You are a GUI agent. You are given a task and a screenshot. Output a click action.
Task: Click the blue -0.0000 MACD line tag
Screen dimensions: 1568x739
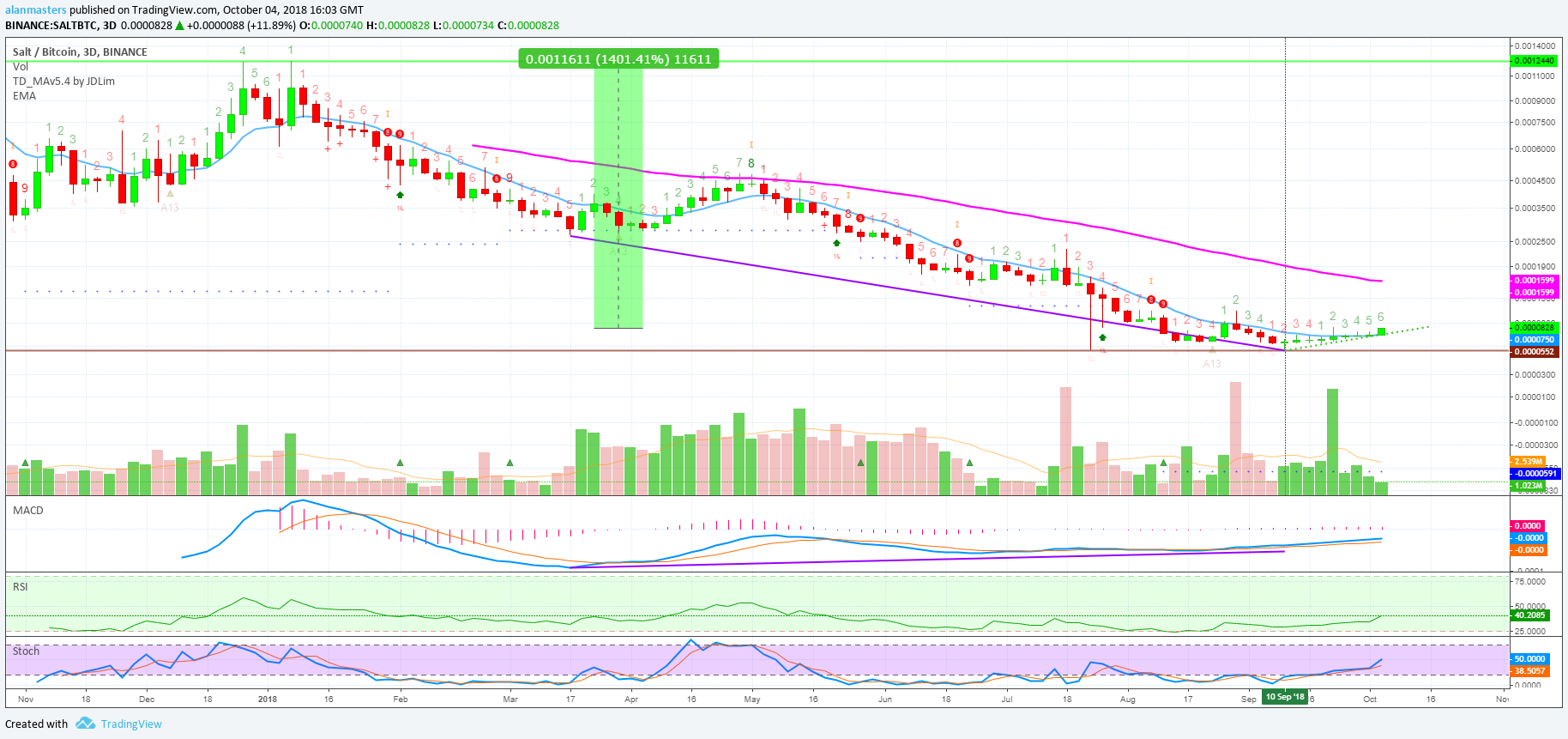point(1529,537)
